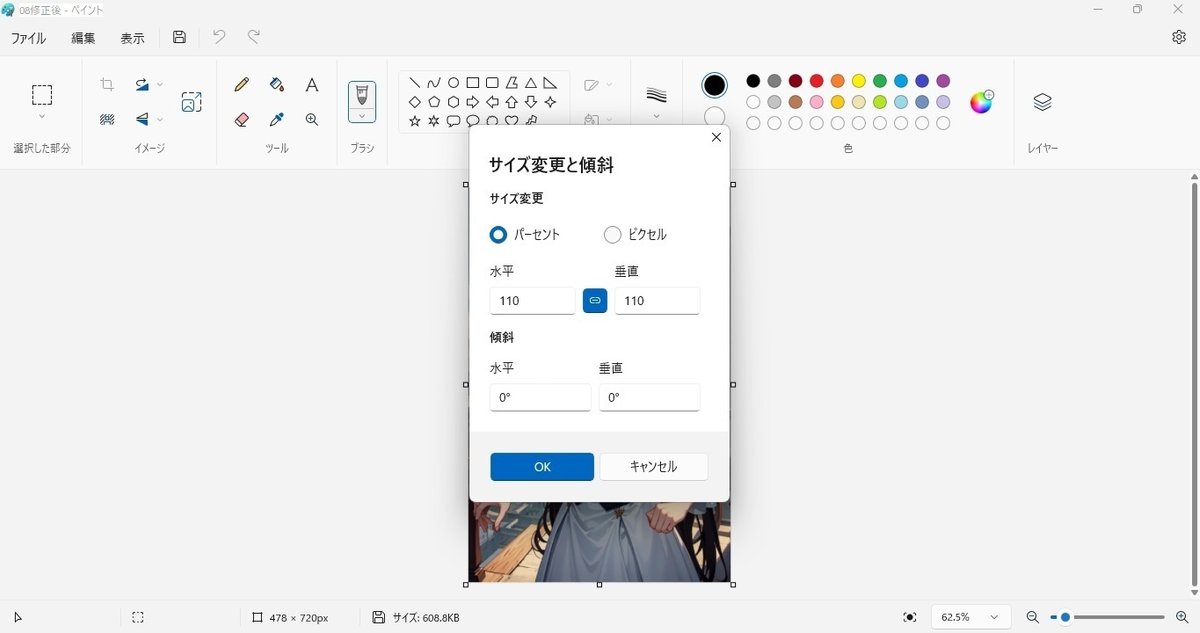Select the Color 1 black circle

point(715,86)
